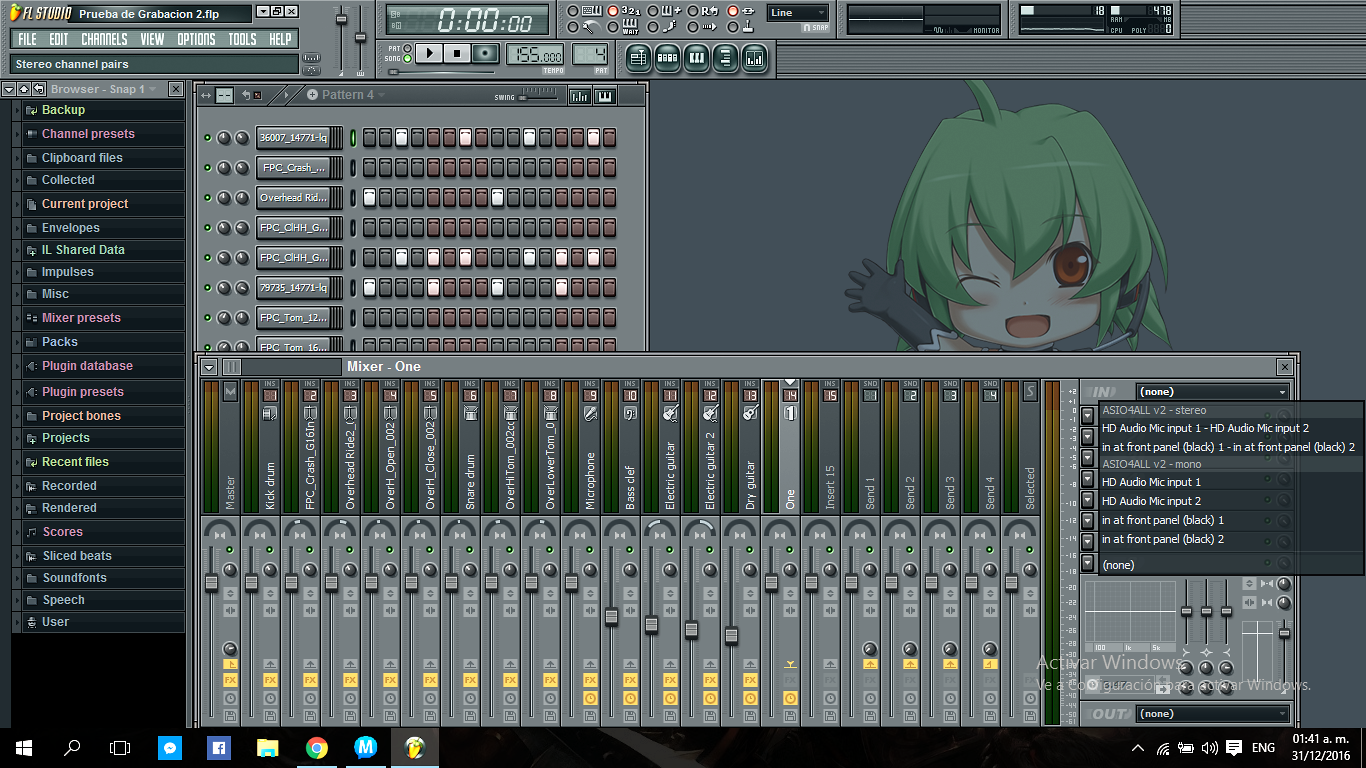The image size is (1366, 768).
Task: Open the piano roll view button
Action: point(696,59)
